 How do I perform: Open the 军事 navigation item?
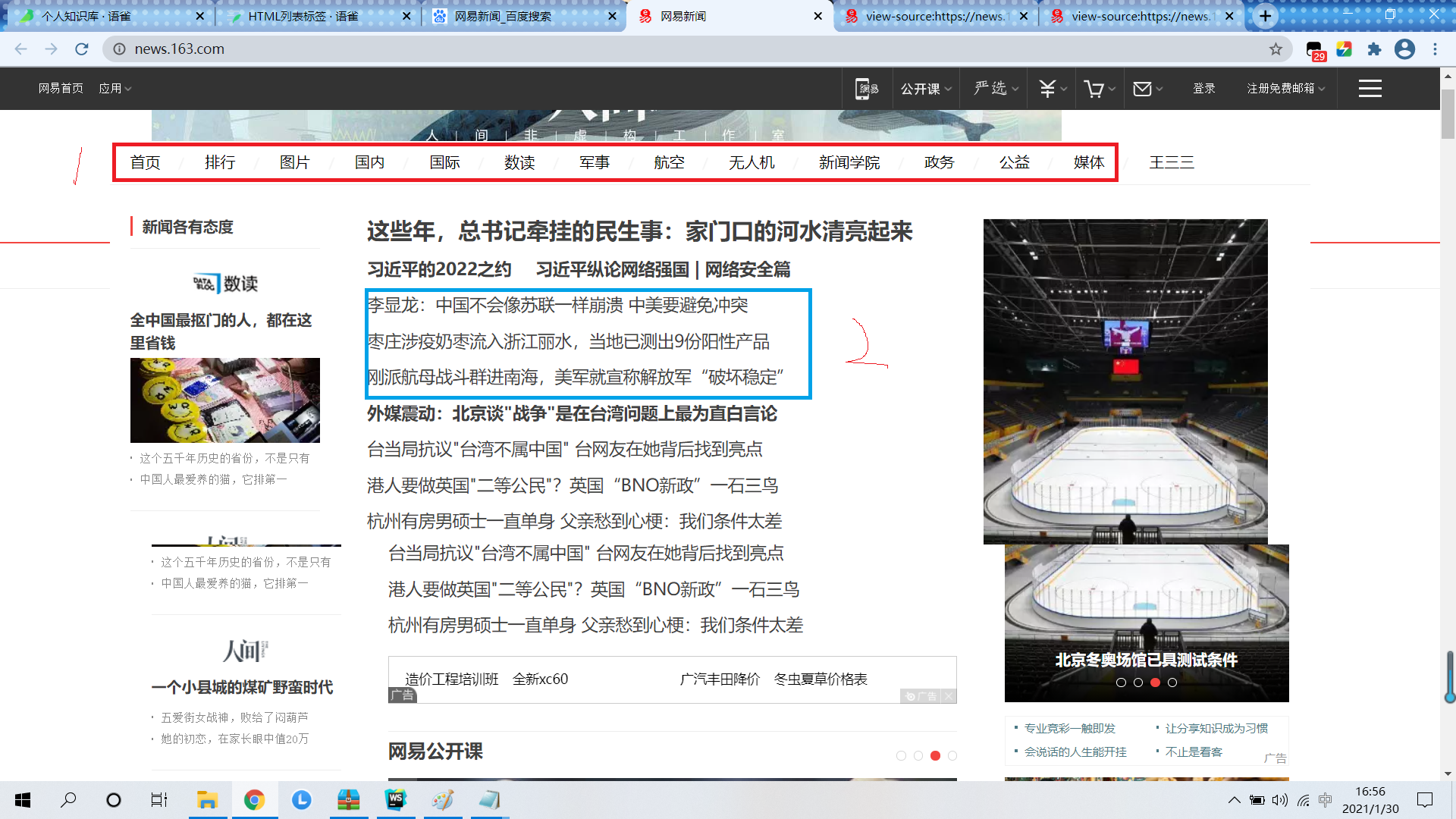point(595,162)
